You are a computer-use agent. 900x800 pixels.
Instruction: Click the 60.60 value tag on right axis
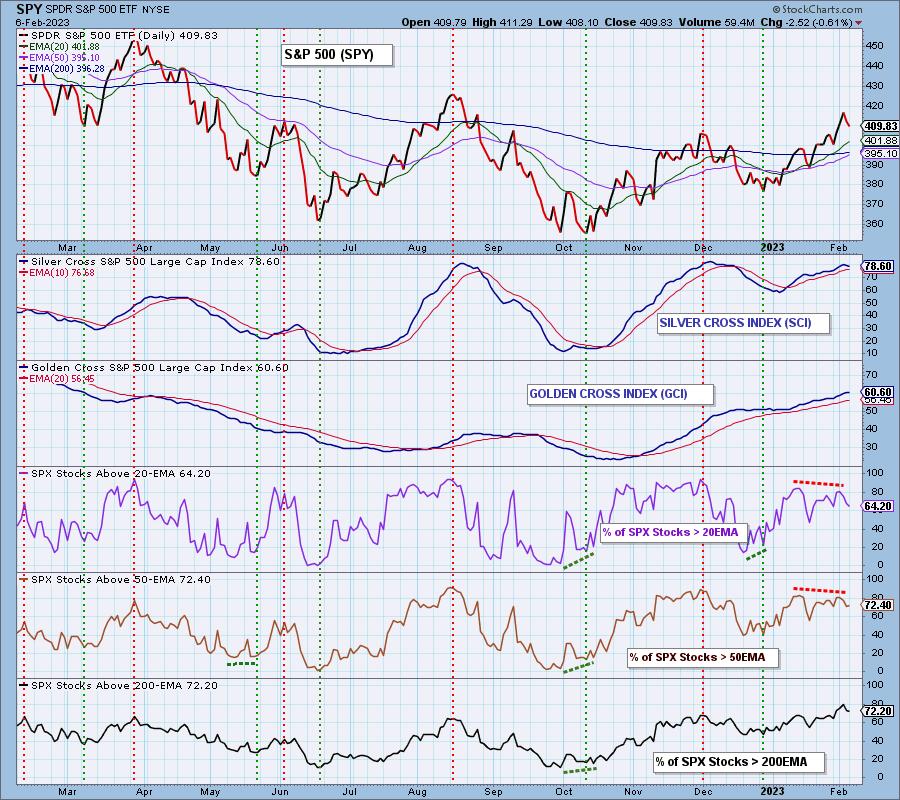(x=878, y=392)
